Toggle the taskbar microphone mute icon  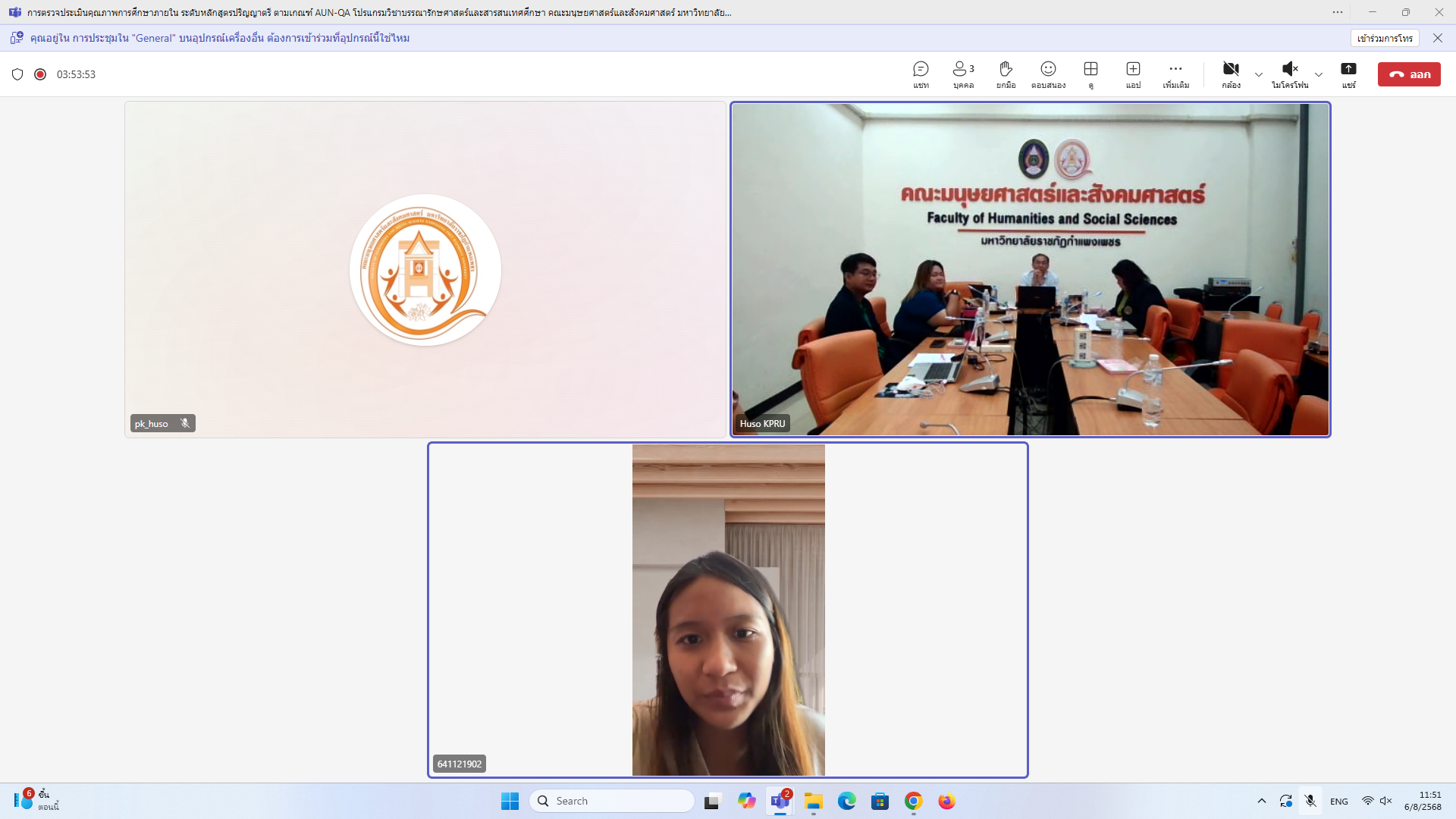tap(1310, 801)
